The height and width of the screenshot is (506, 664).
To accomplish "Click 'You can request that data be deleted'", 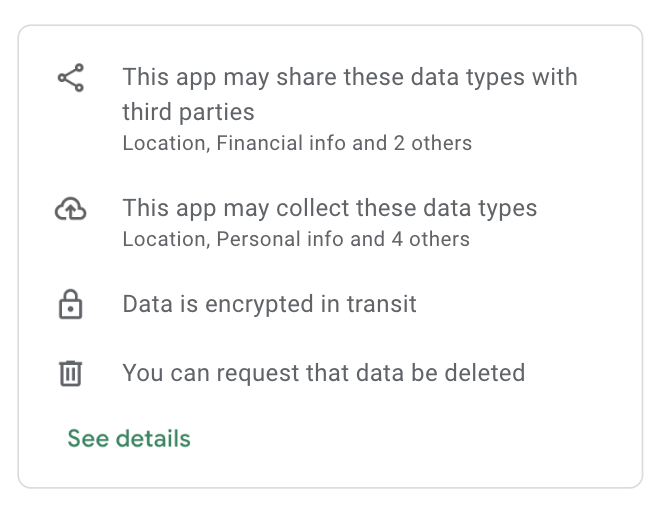I will 323,373.
